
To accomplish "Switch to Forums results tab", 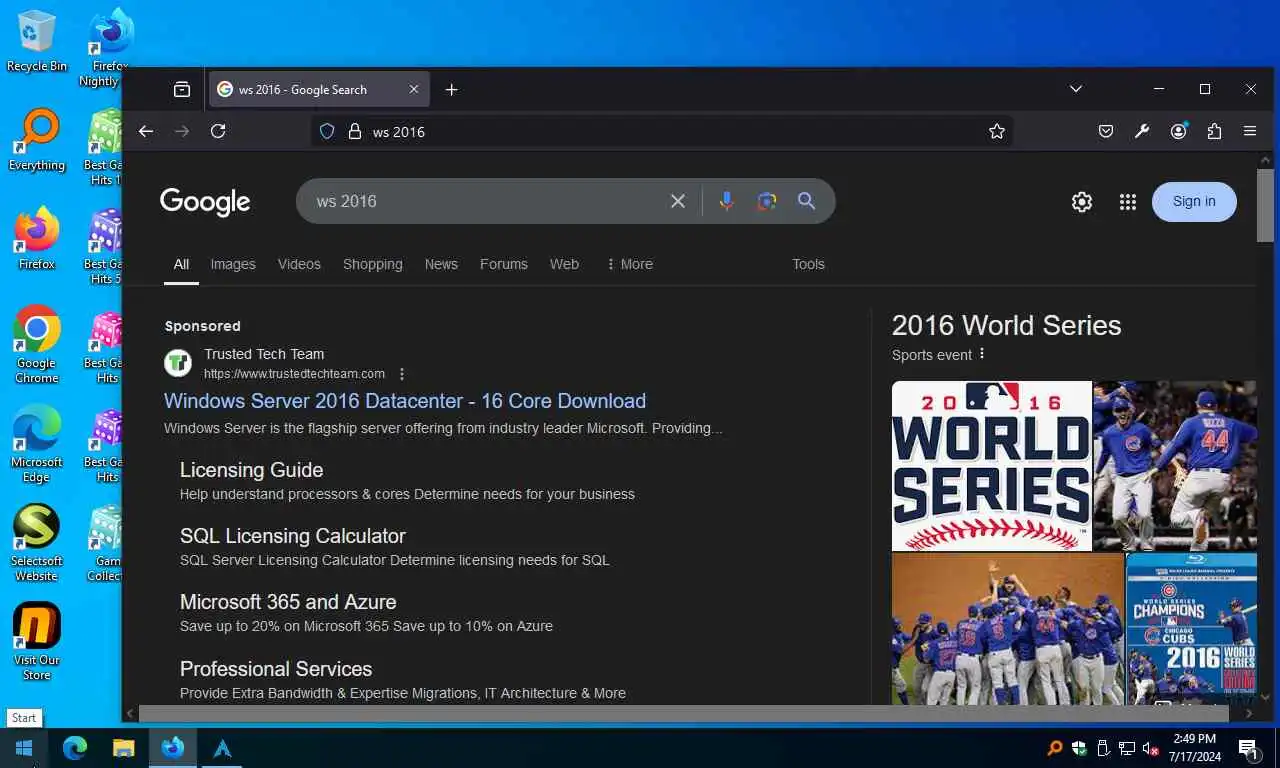I will [503, 264].
